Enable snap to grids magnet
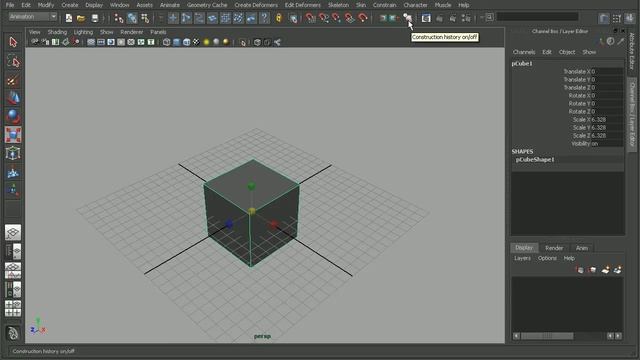 pos(310,18)
